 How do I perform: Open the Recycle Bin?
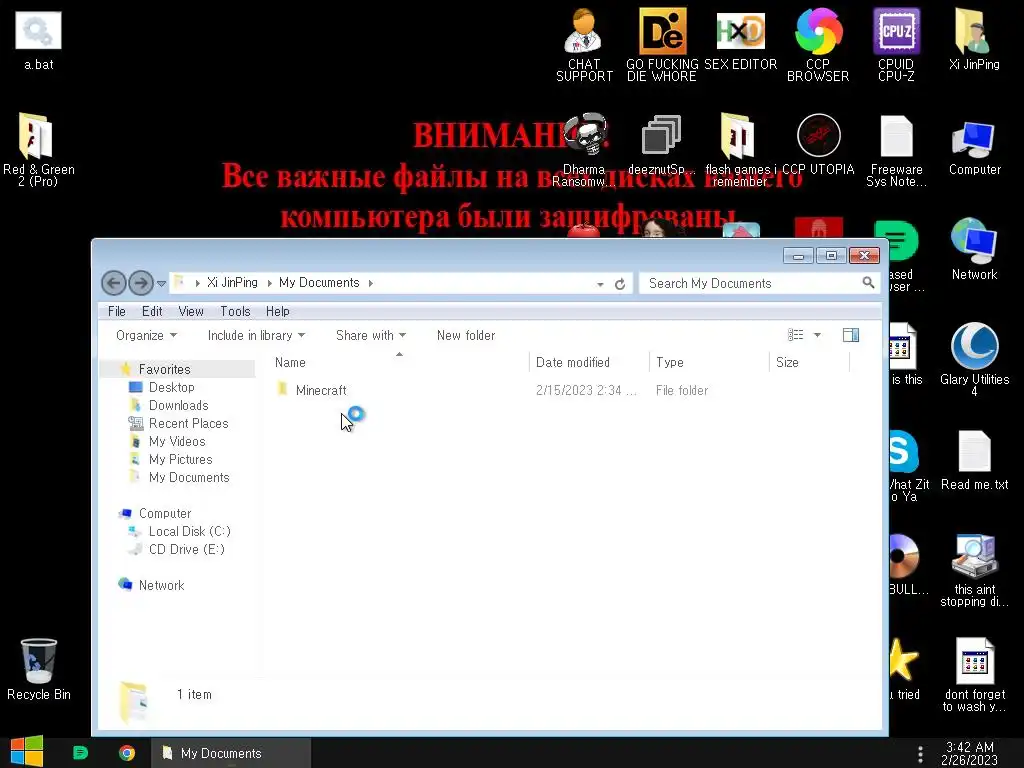[x=39, y=670]
